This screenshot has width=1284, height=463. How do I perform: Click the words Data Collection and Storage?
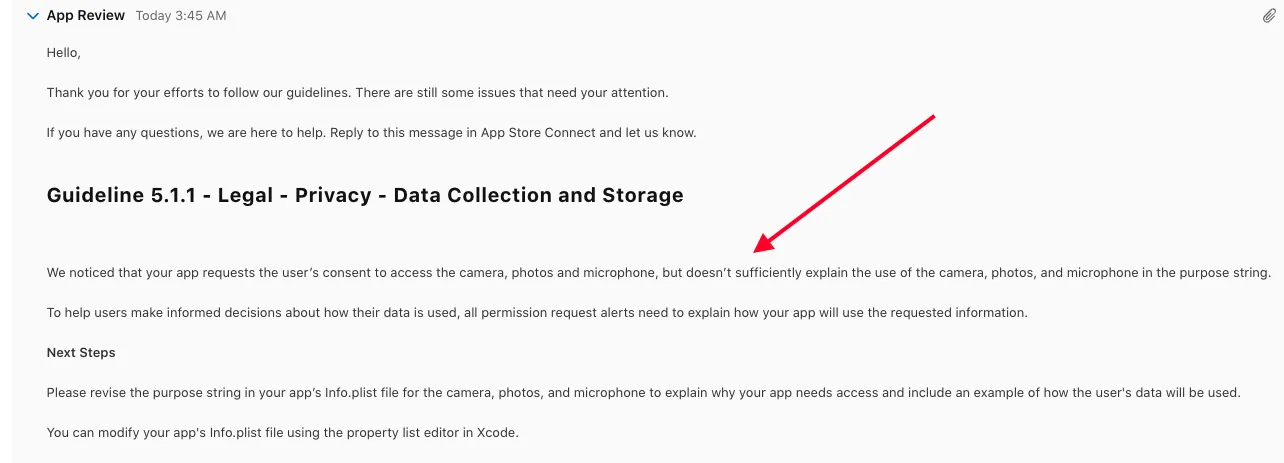[539, 195]
